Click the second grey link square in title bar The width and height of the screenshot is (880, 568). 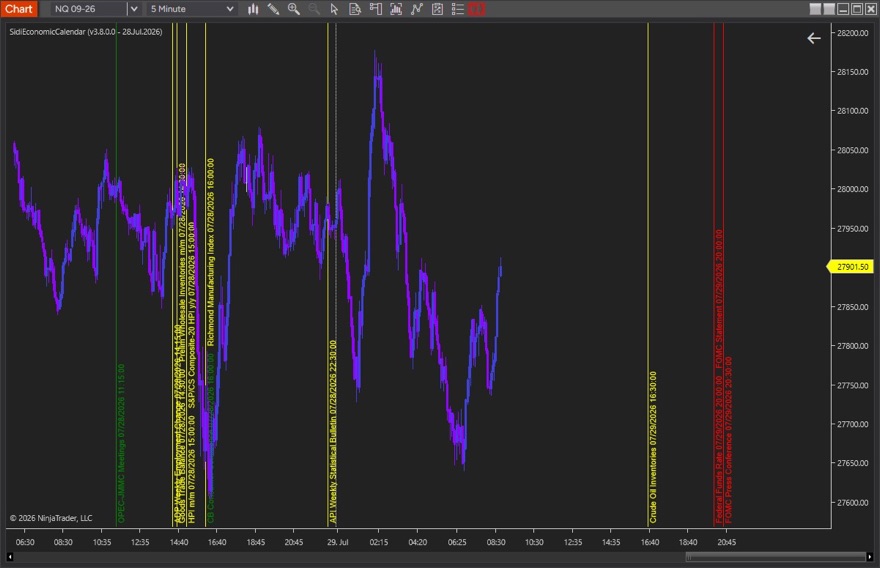coord(829,9)
